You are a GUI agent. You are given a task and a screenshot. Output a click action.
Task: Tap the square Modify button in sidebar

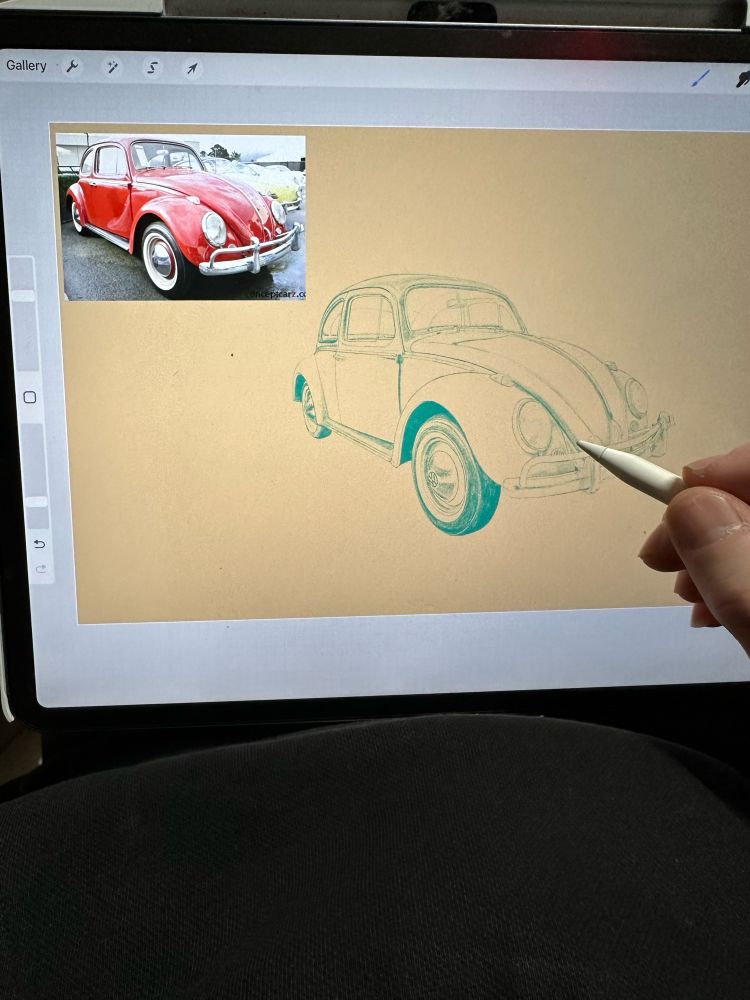tap(29, 397)
